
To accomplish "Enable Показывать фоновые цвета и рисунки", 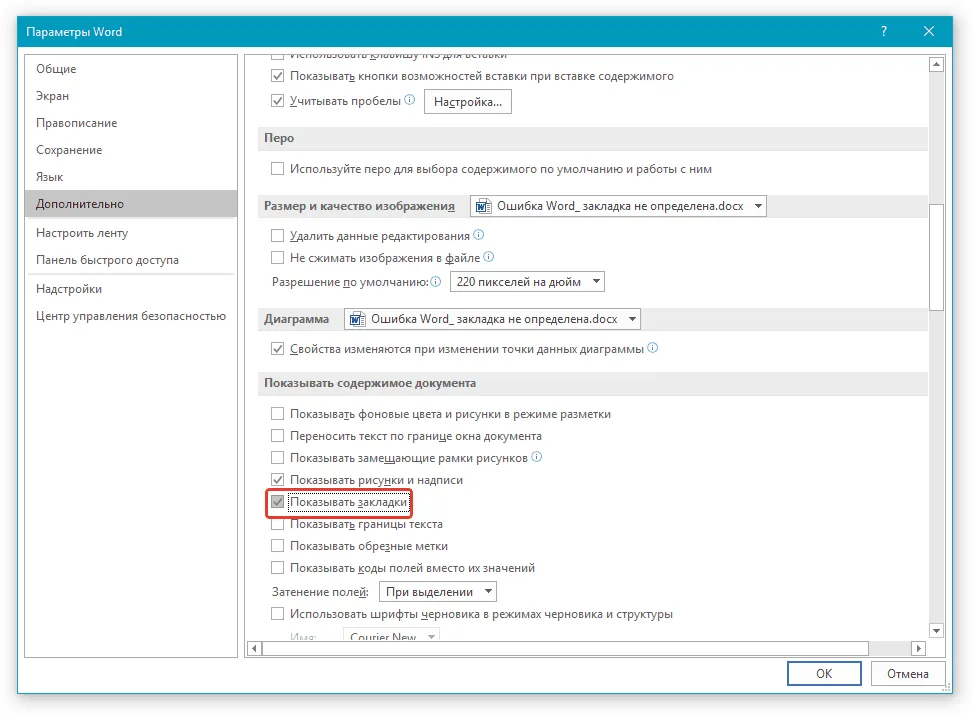I will coord(278,414).
